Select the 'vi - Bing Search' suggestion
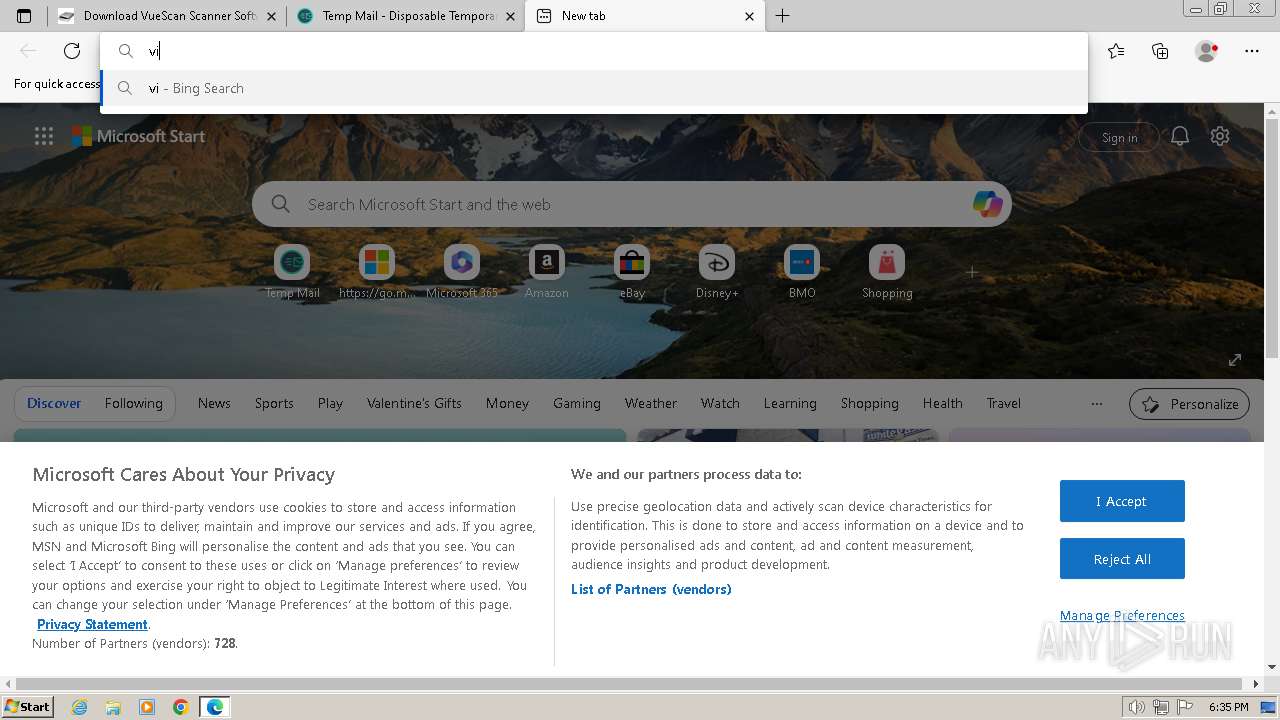The image size is (1280, 720). (x=594, y=88)
